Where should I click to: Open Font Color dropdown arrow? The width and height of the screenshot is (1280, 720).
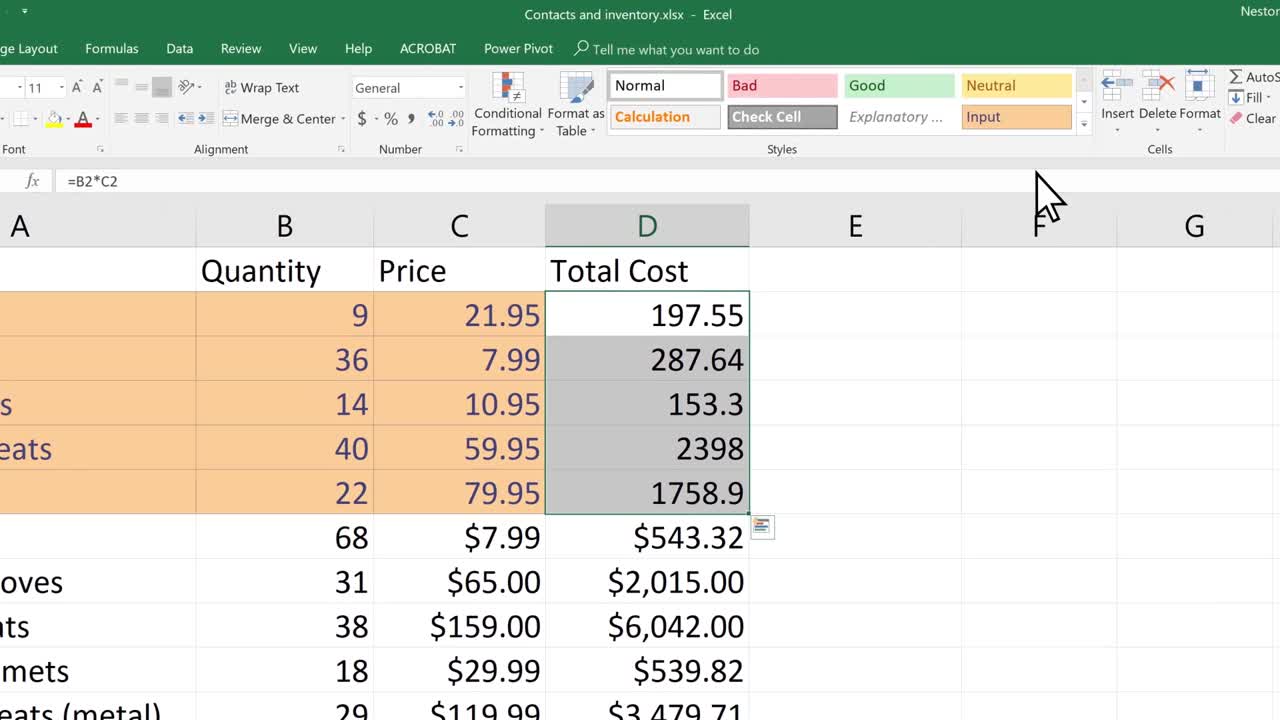(97, 119)
